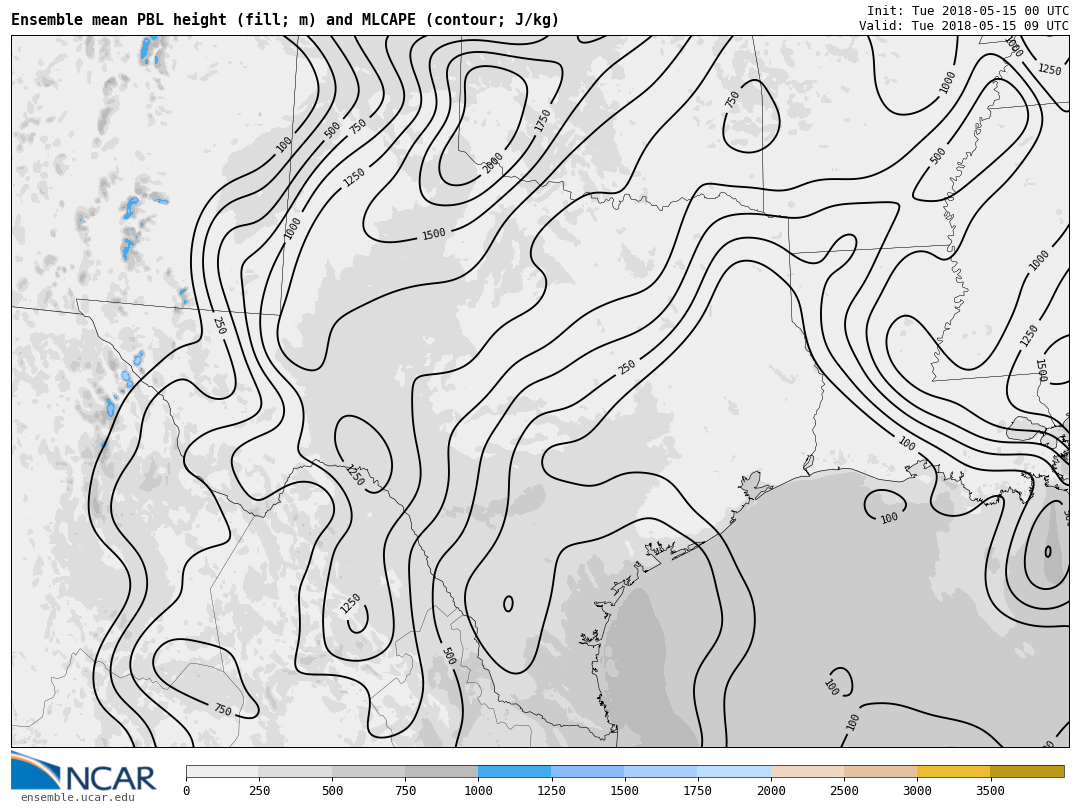Click the 3500 tick label on colorbar
Image resolution: width=1080 pixels, height=810 pixels.
pyautogui.click(x=990, y=791)
